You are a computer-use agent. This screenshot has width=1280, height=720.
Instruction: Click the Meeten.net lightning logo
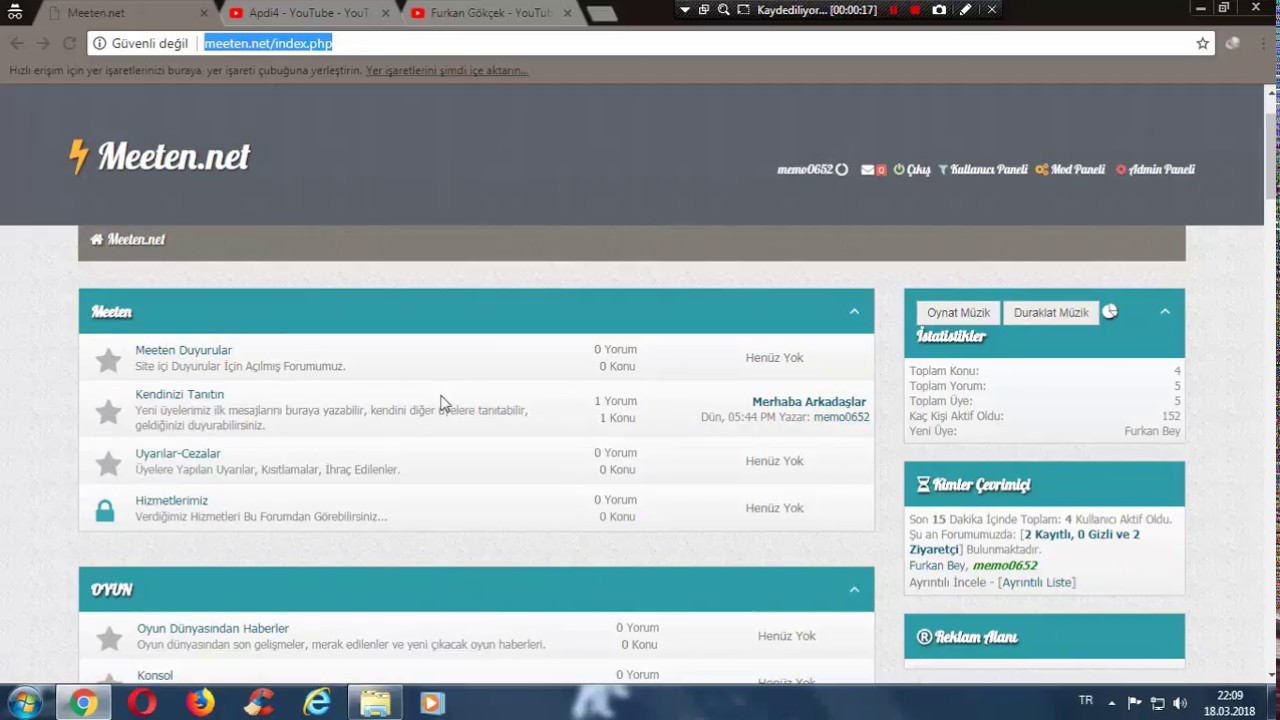pyautogui.click(x=159, y=157)
